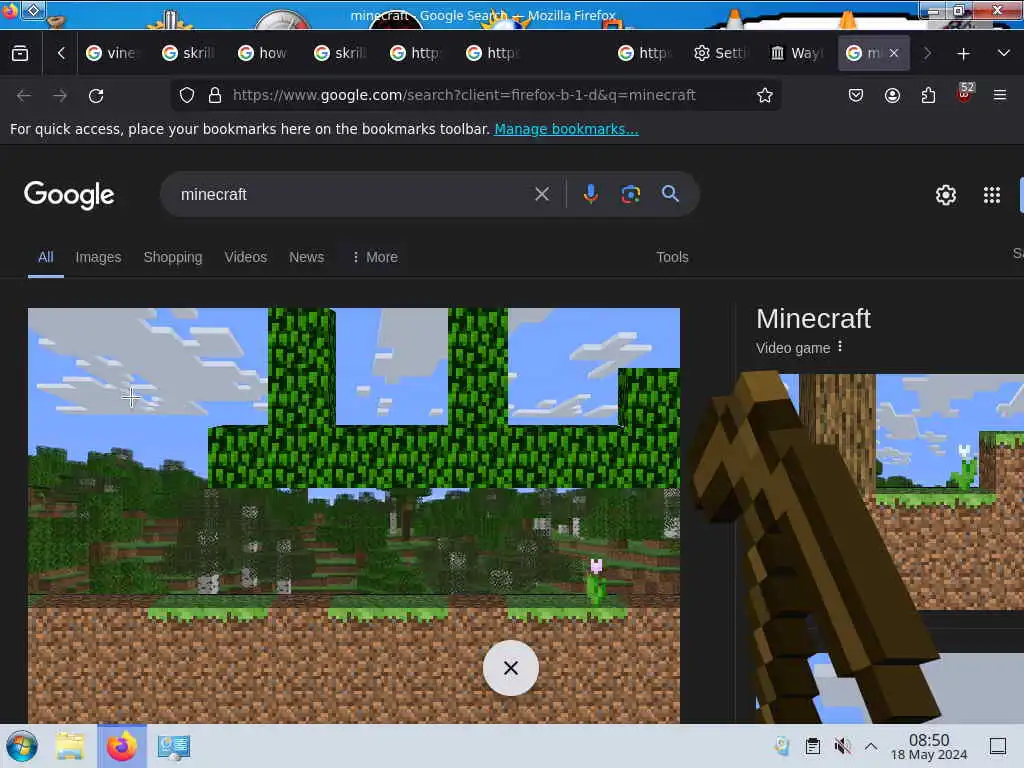Select Firefox in the taskbar
Image resolution: width=1024 pixels, height=768 pixels.
[x=122, y=746]
